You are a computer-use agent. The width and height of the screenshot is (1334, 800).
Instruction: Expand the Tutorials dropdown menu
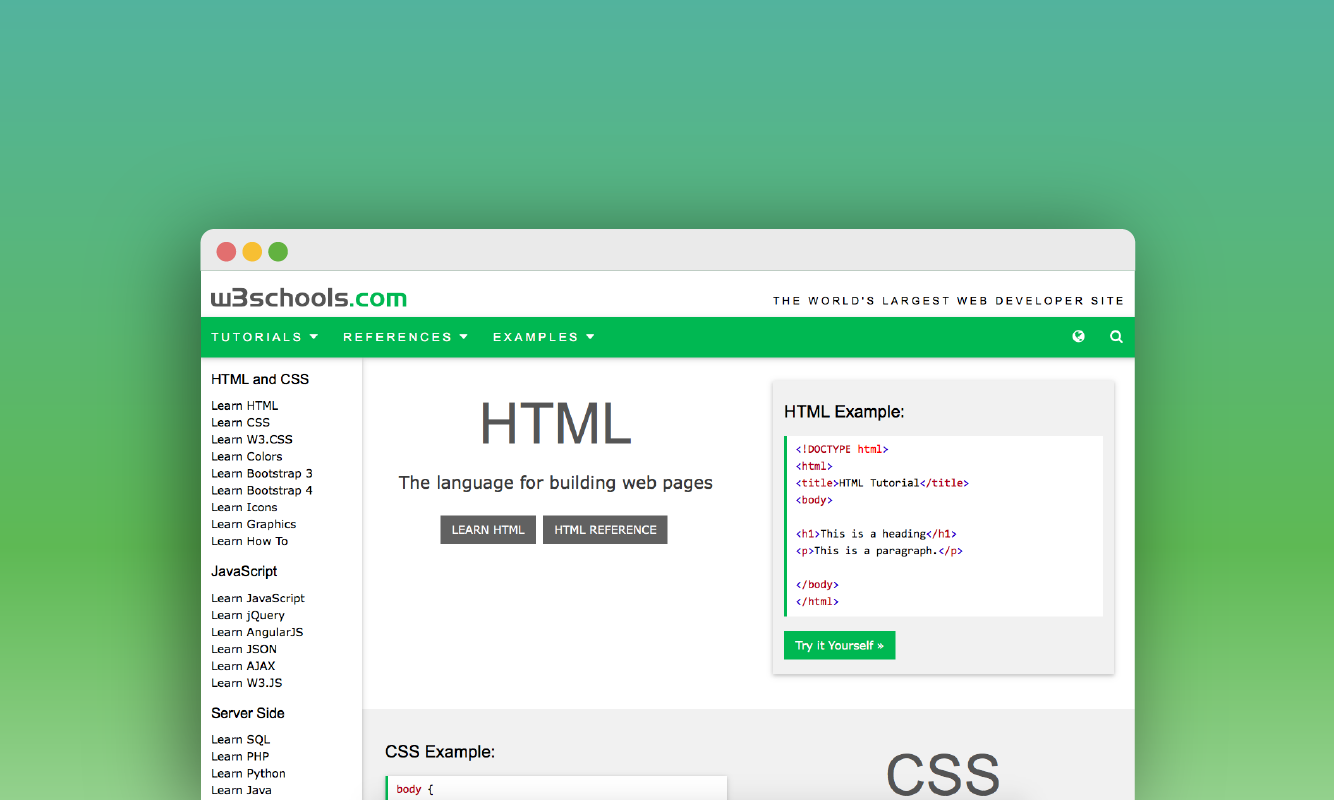click(265, 337)
